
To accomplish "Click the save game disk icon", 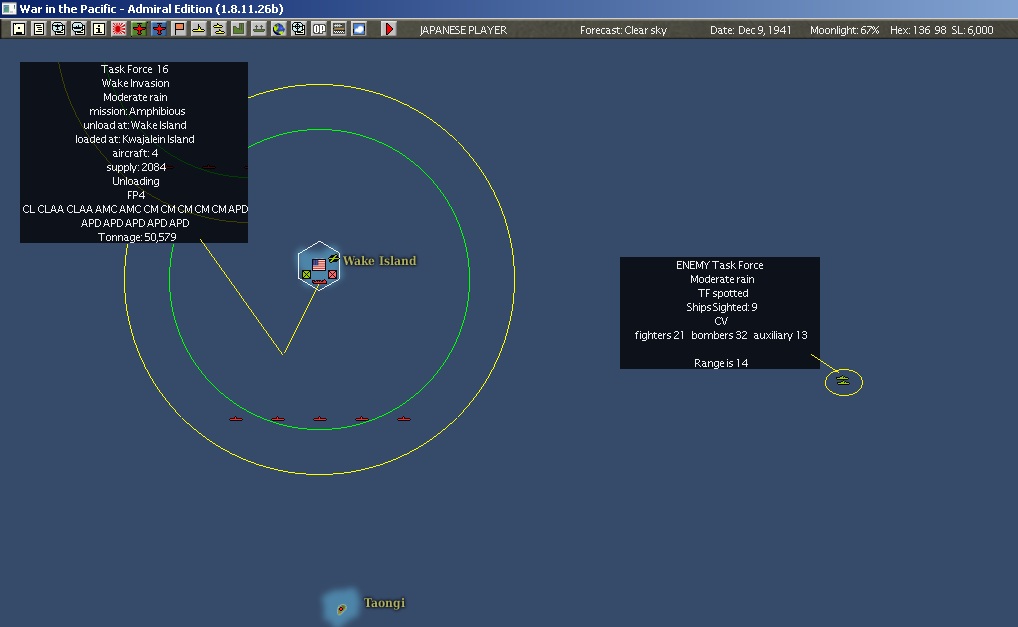I will (x=19, y=29).
